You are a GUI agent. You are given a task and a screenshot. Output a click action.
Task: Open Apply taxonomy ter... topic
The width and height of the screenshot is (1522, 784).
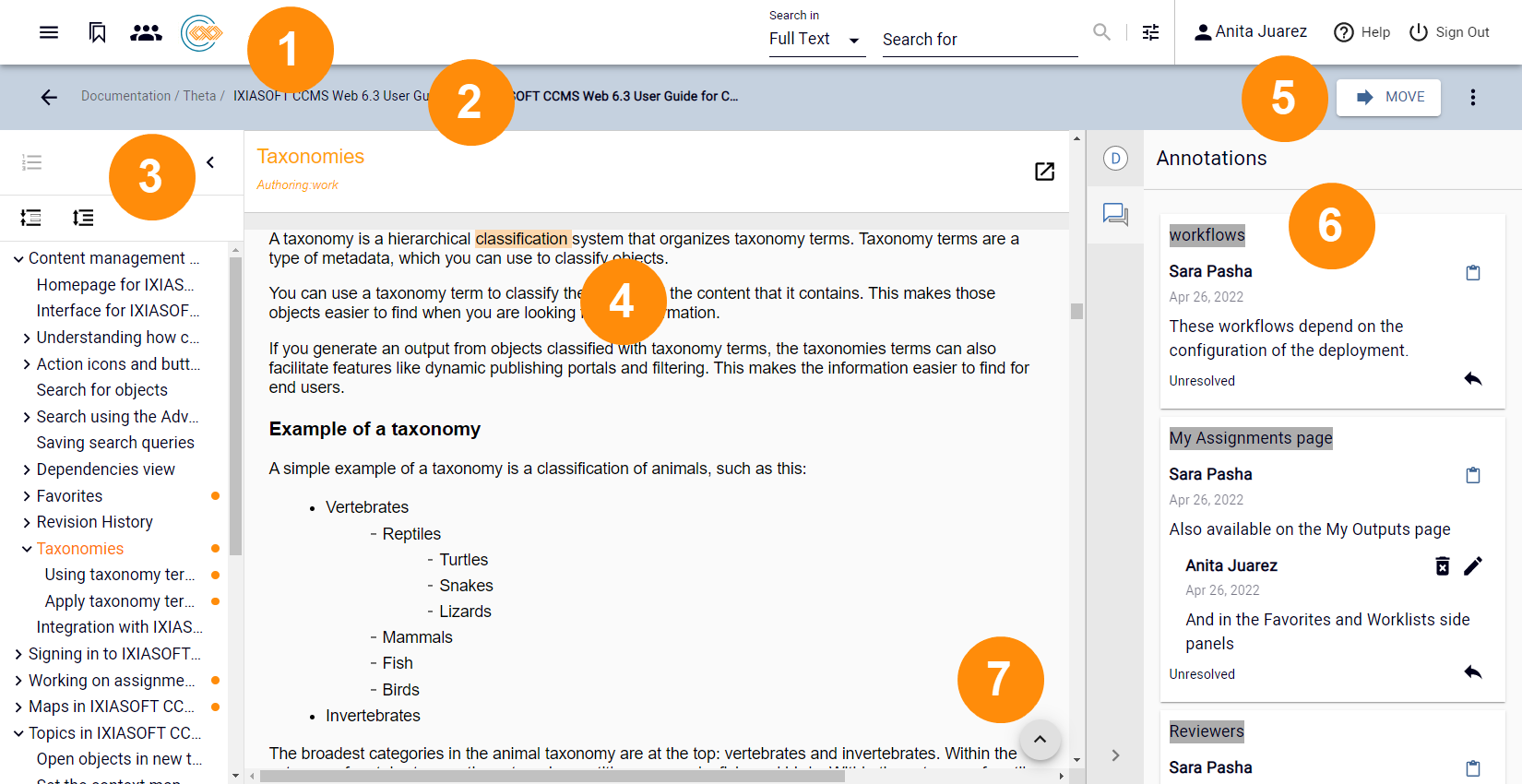pos(120,601)
